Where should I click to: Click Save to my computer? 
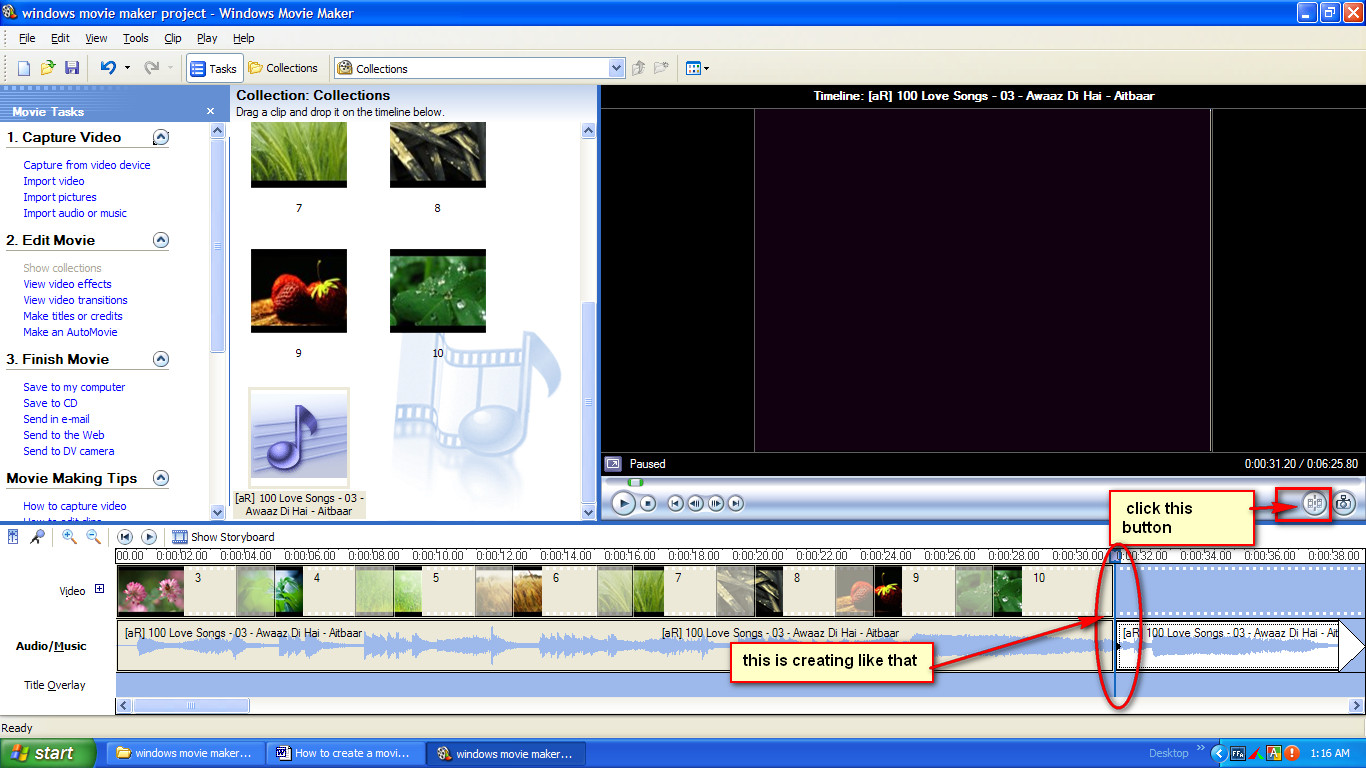click(74, 387)
